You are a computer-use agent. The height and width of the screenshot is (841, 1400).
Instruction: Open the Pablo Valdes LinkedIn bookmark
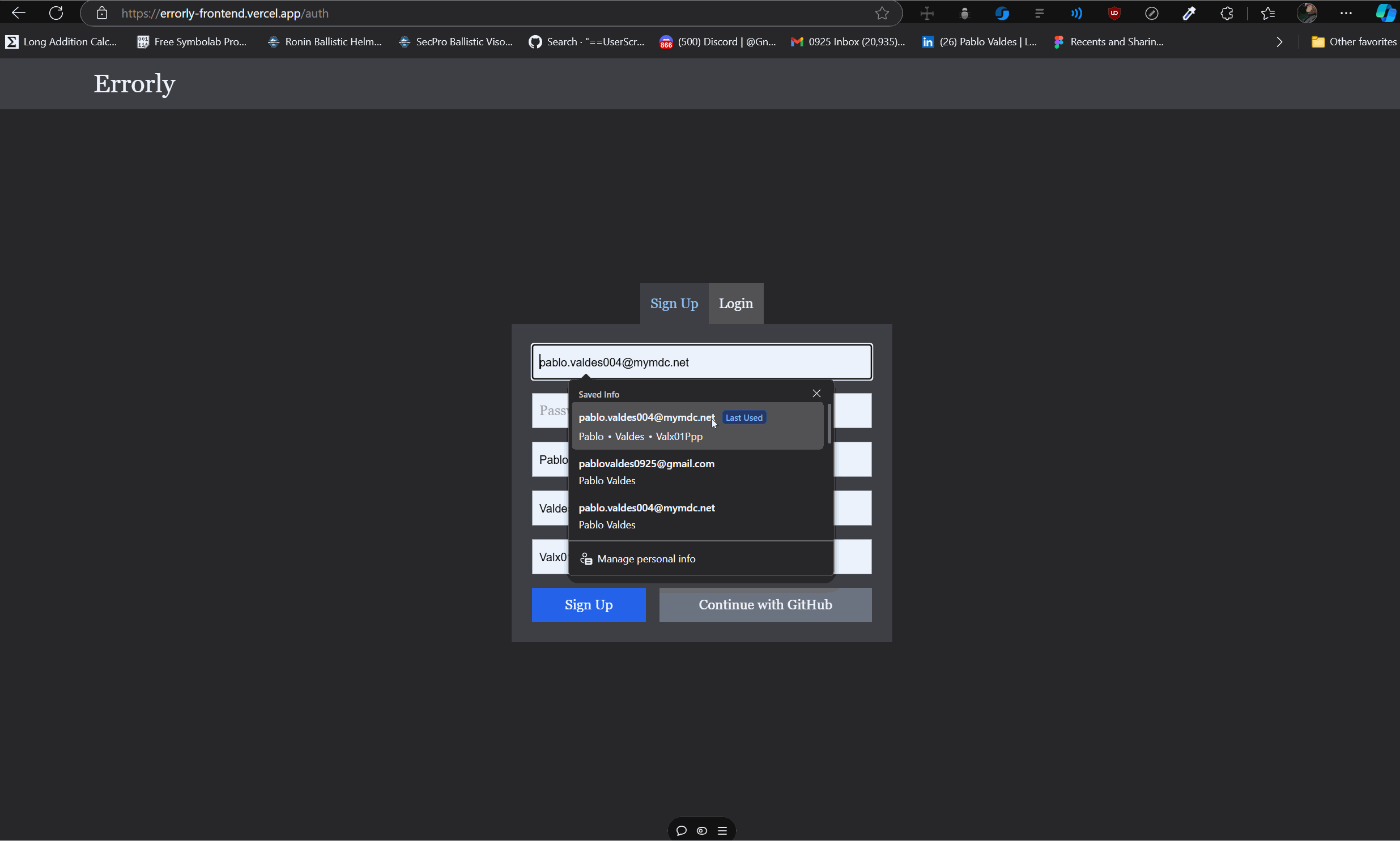(980, 41)
